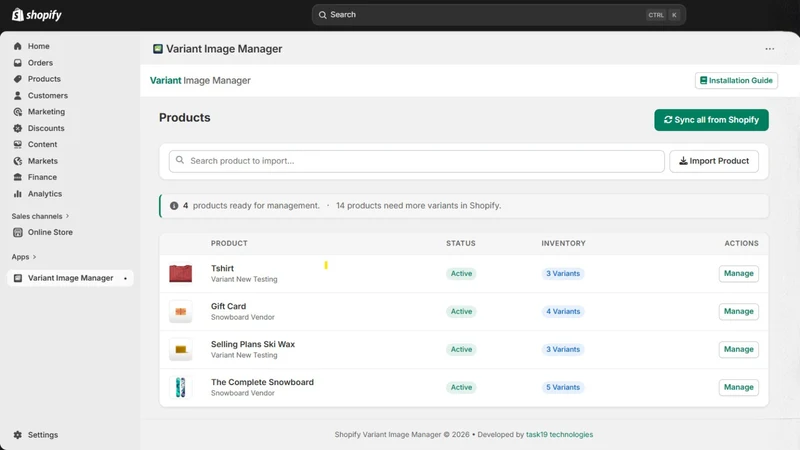Click the Markets globe icon
Image resolution: width=800 pixels, height=450 pixels.
click(18, 161)
